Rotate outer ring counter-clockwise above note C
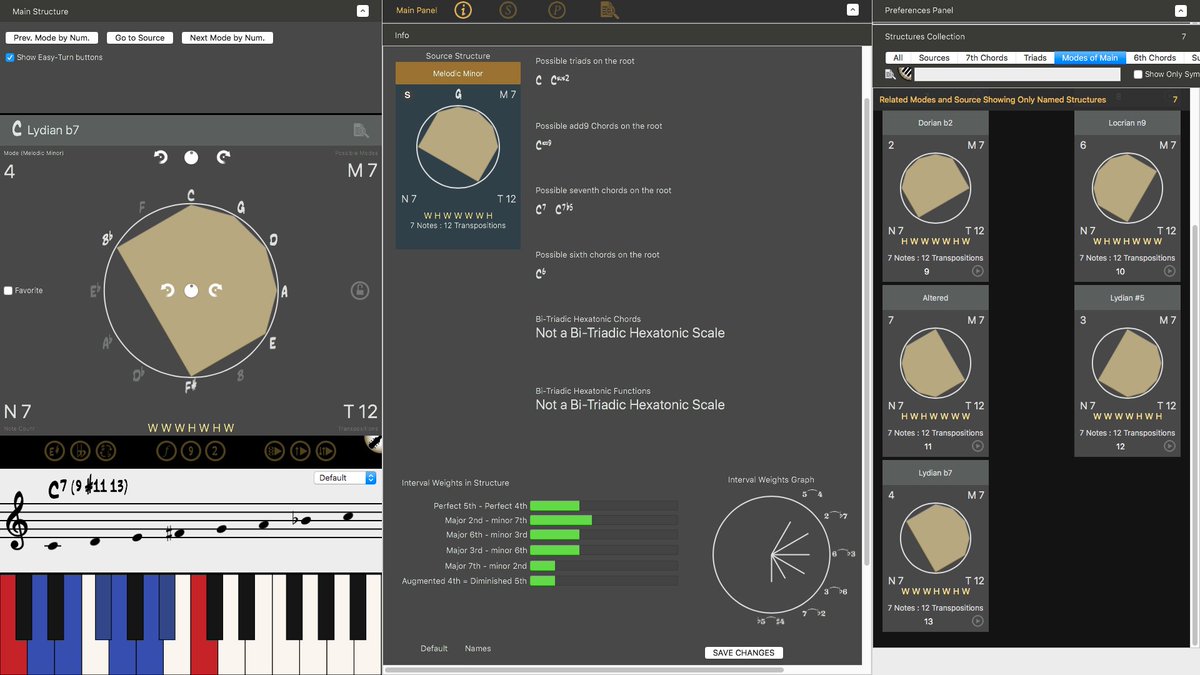Screen dimensions: 1200x675 [160, 157]
